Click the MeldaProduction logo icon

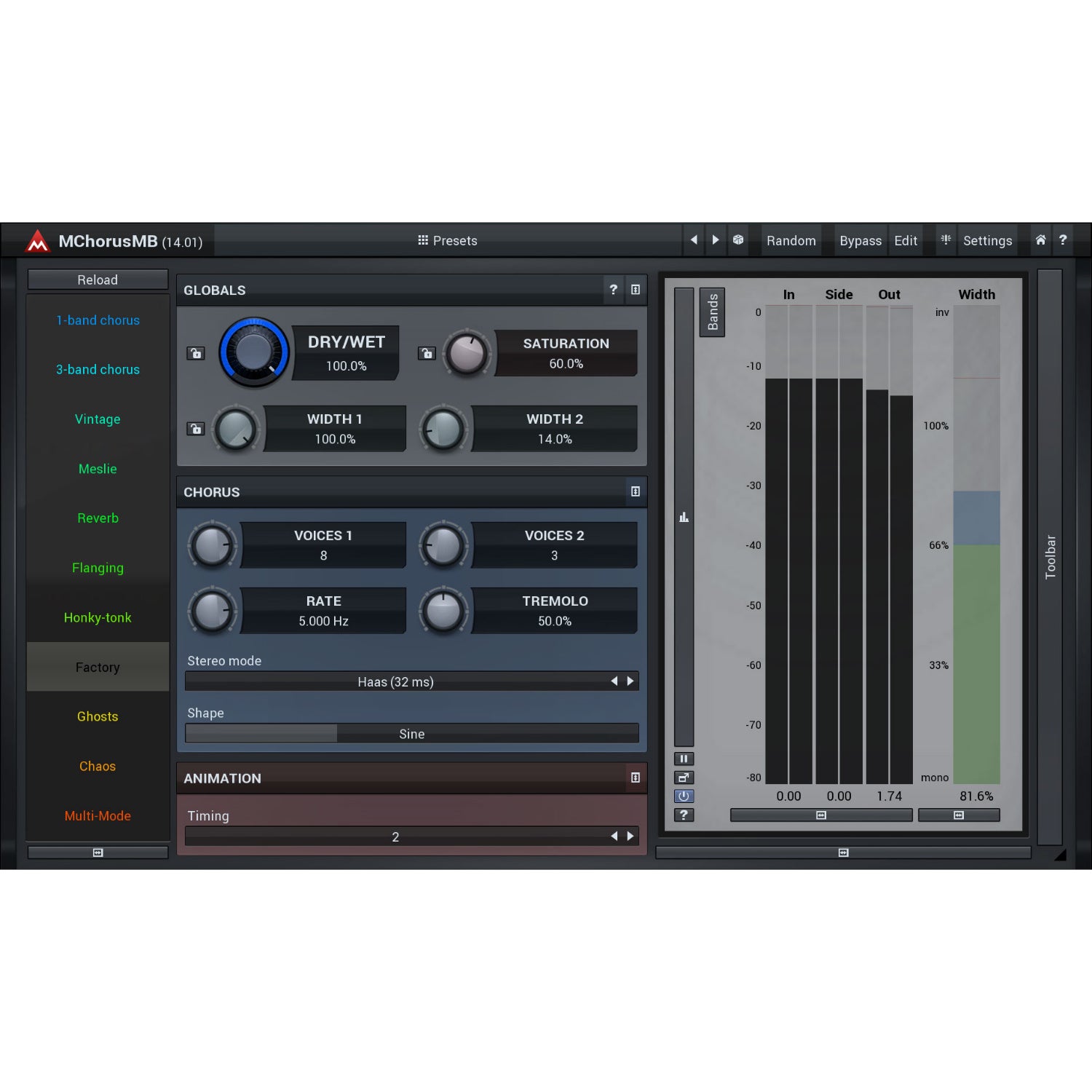pos(37,241)
